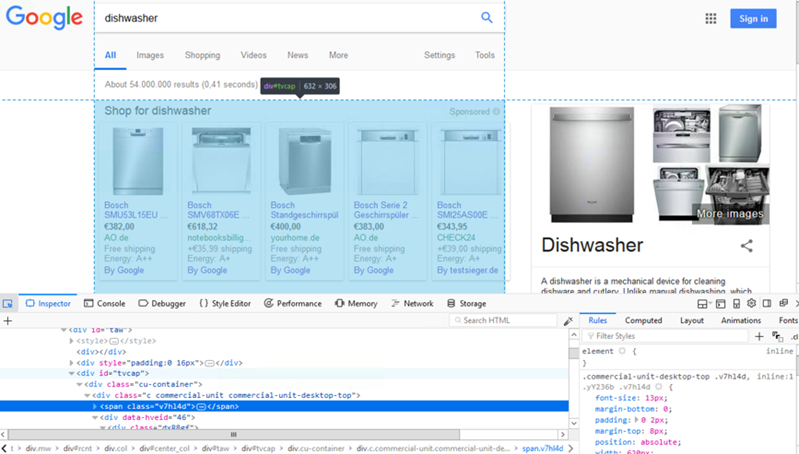Focus the Filter Styles field
This screenshot has width=799, height=454.
pyautogui.click(x=665, y=336)
